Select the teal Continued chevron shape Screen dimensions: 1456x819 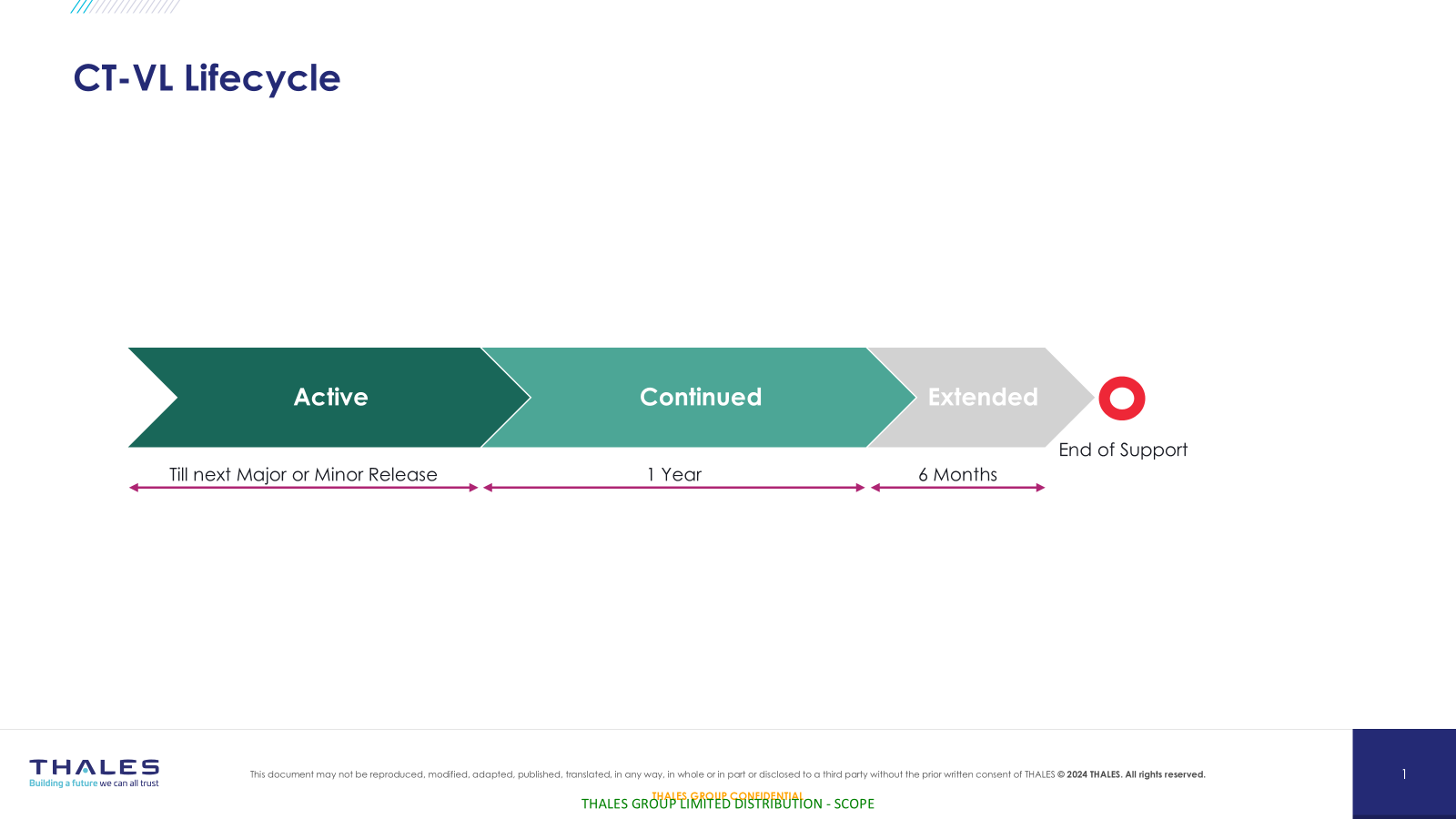tap(700, 398)
